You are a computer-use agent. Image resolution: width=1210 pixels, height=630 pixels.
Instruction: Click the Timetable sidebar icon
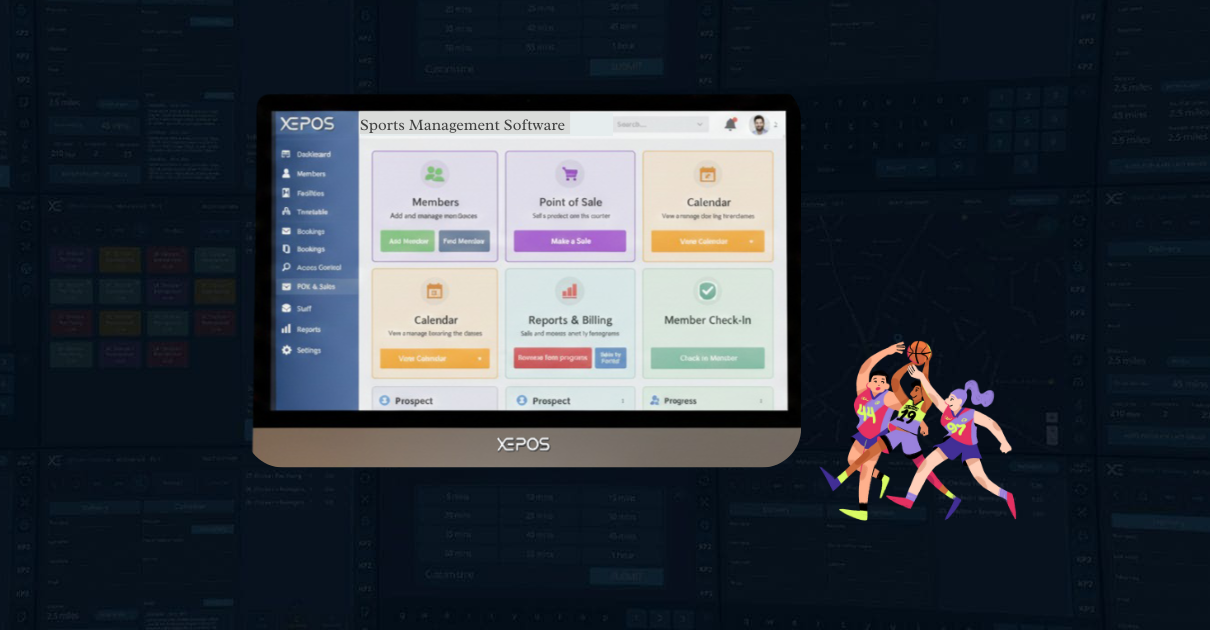(x=286, y=212)
